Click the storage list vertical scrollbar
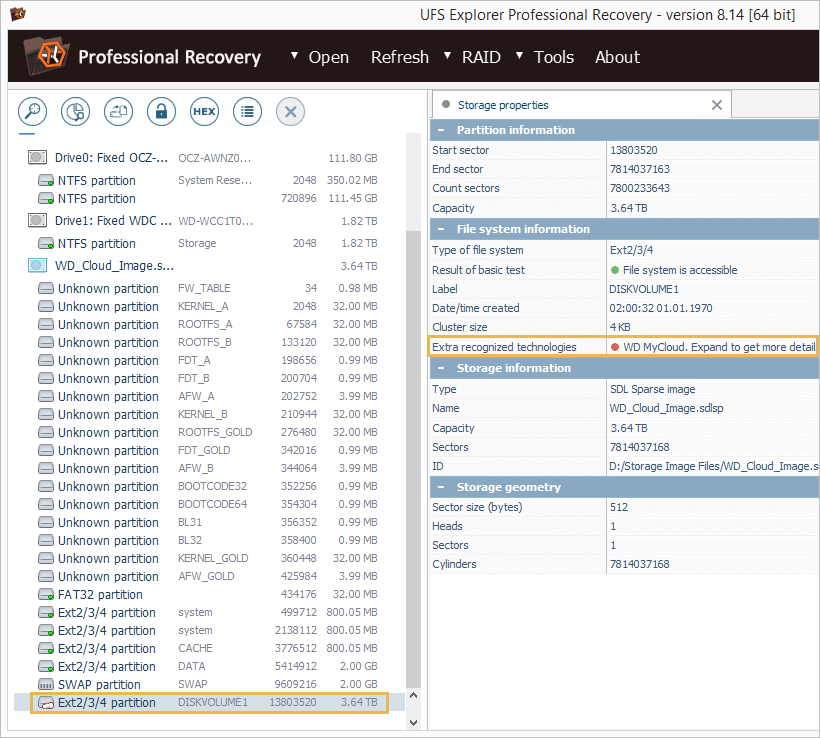The width and height of the screenshot is (820, 738). pos(413,450)
